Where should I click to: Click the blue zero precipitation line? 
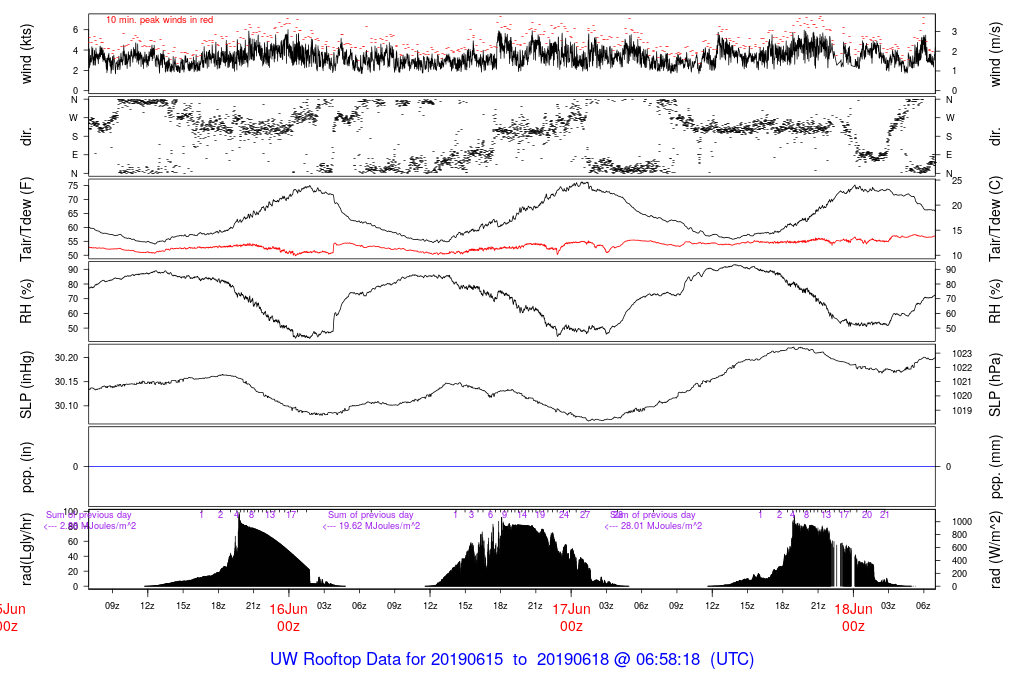coord(512,466)
